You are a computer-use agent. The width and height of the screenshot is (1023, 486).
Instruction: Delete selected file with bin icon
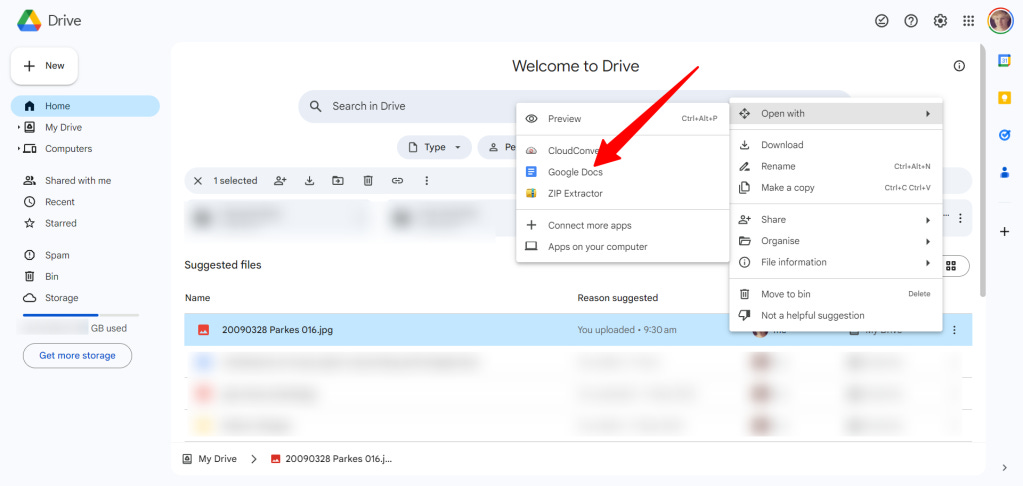pos(368,181)
